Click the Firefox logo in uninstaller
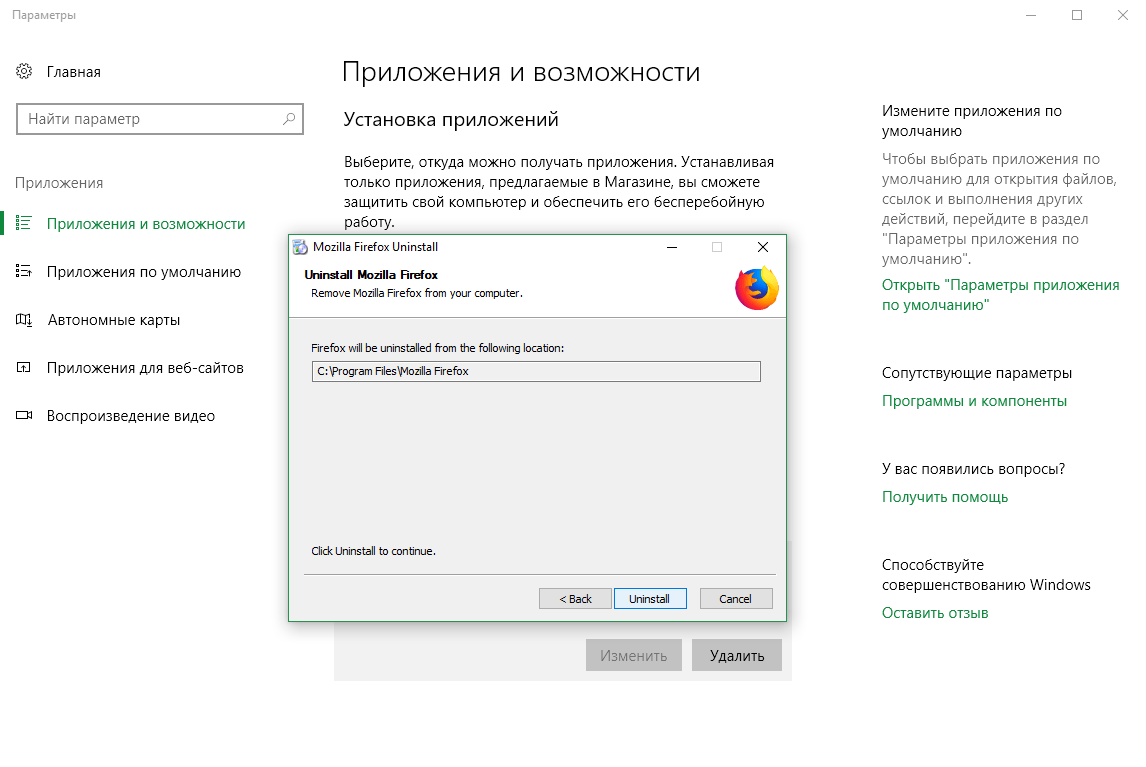Image resolution: width=1146 pixels, height=767 pixels. pos(756,288)
